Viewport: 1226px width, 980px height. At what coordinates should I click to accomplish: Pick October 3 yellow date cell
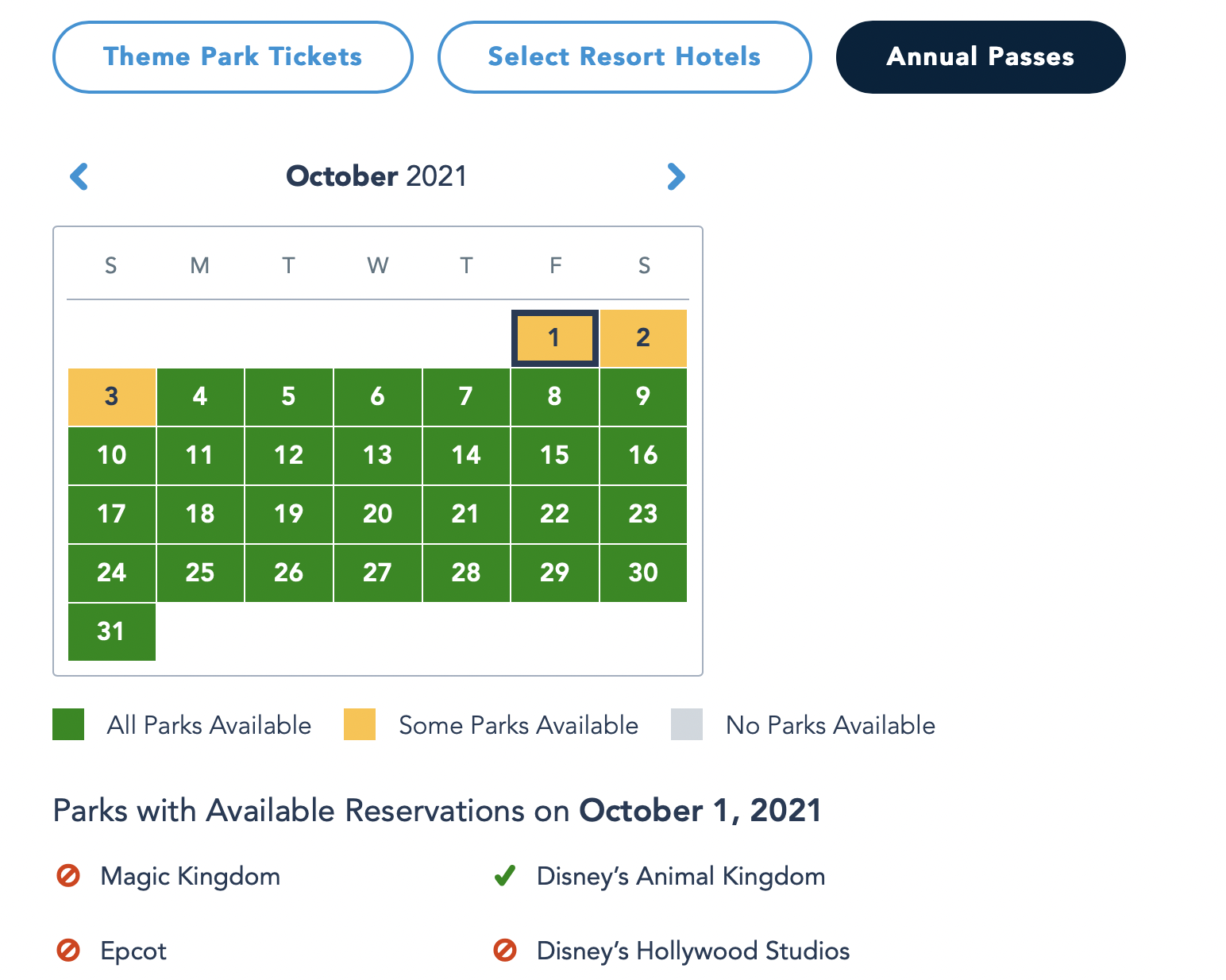pos(111,396)
